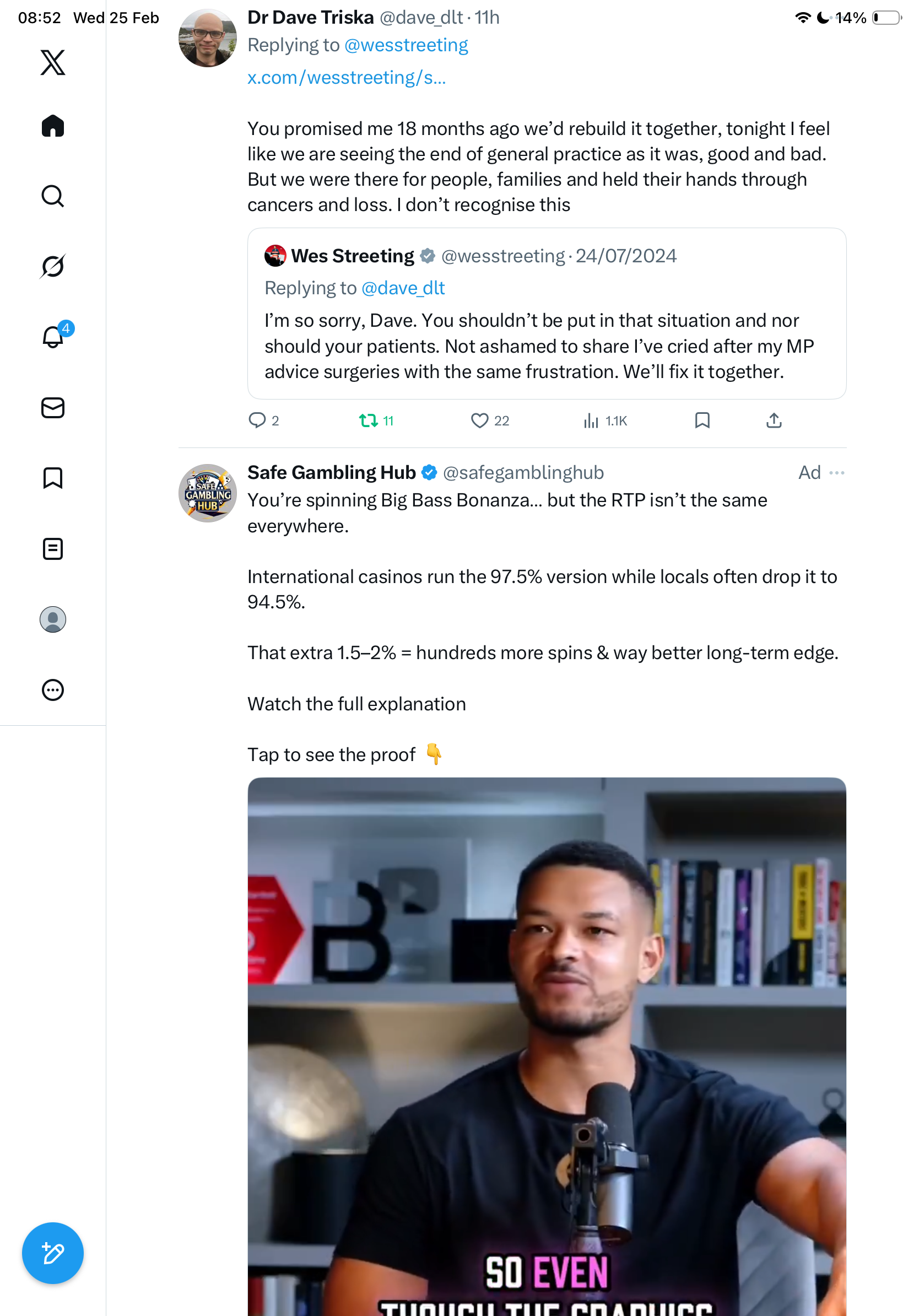The width and height of the screenshot is (919, 1316).
Task: Open Dr Dave Triska's profile picture
Action: (x=207, y=38)
